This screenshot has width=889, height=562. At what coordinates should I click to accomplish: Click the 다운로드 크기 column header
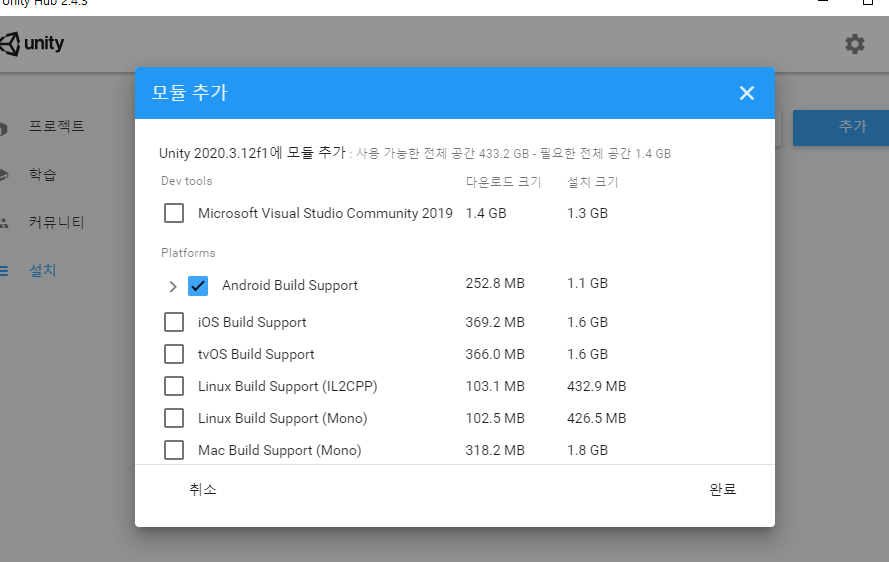pos(503,181)
